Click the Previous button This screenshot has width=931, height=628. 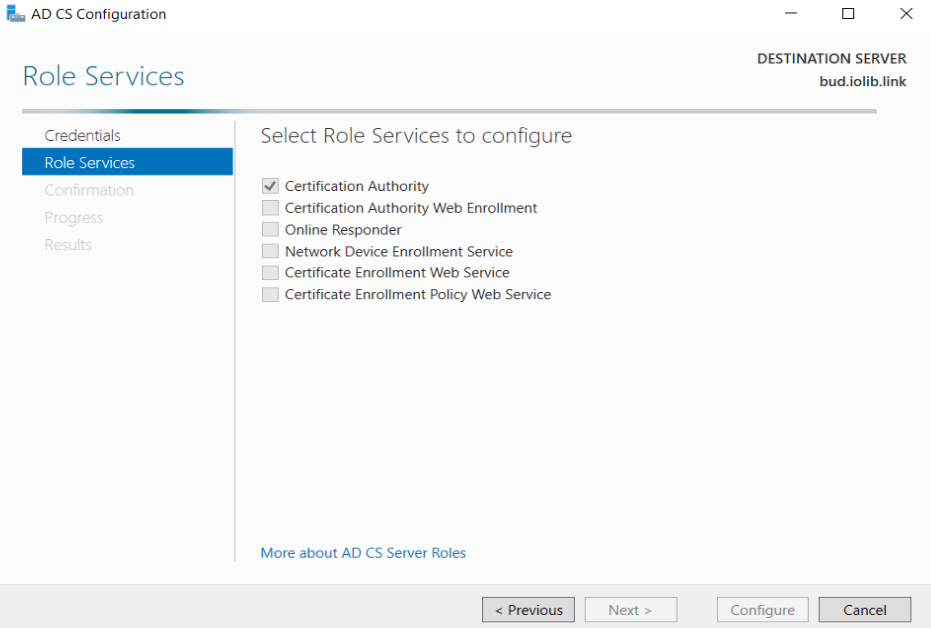tap(528, 610)
